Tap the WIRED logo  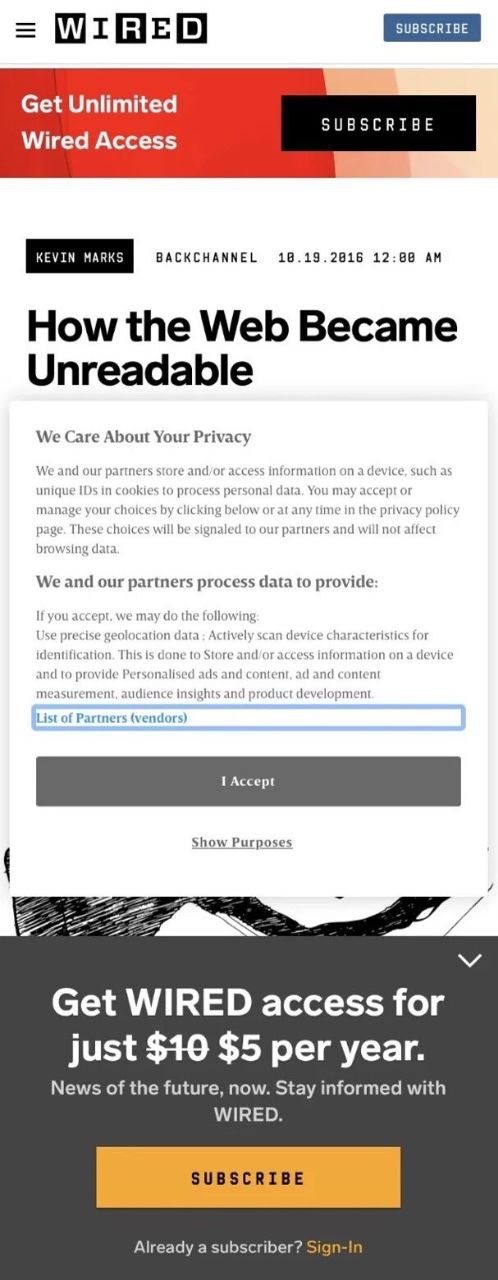[130, 28]
